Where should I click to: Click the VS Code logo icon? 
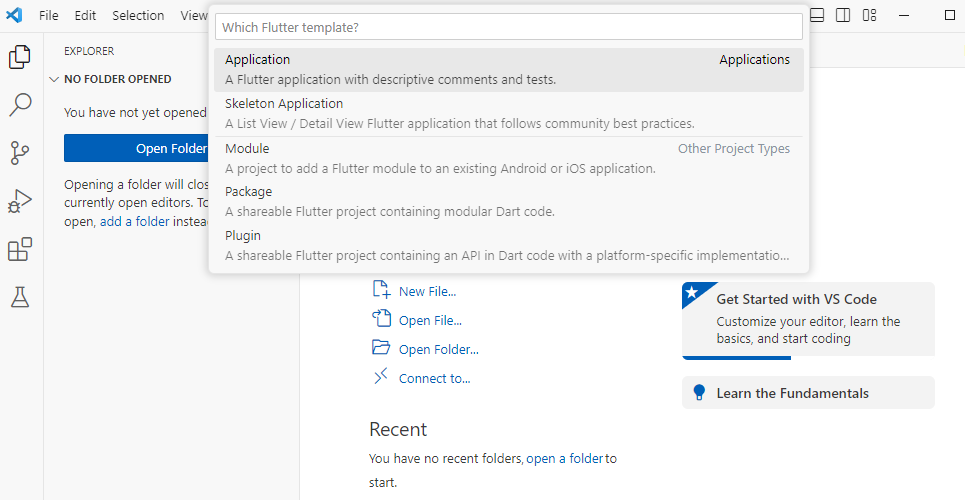pyautogui.click(x=14, y=15)
